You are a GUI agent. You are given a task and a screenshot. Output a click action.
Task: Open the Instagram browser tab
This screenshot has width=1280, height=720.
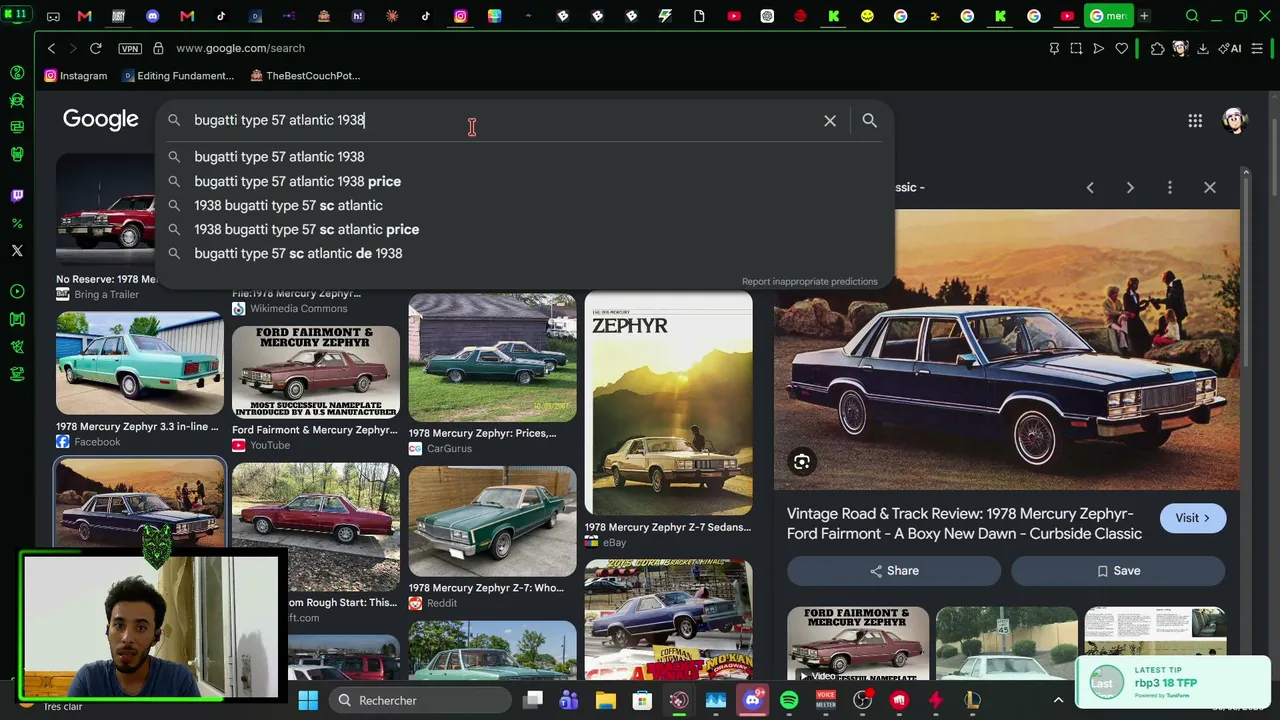point(460,16)
